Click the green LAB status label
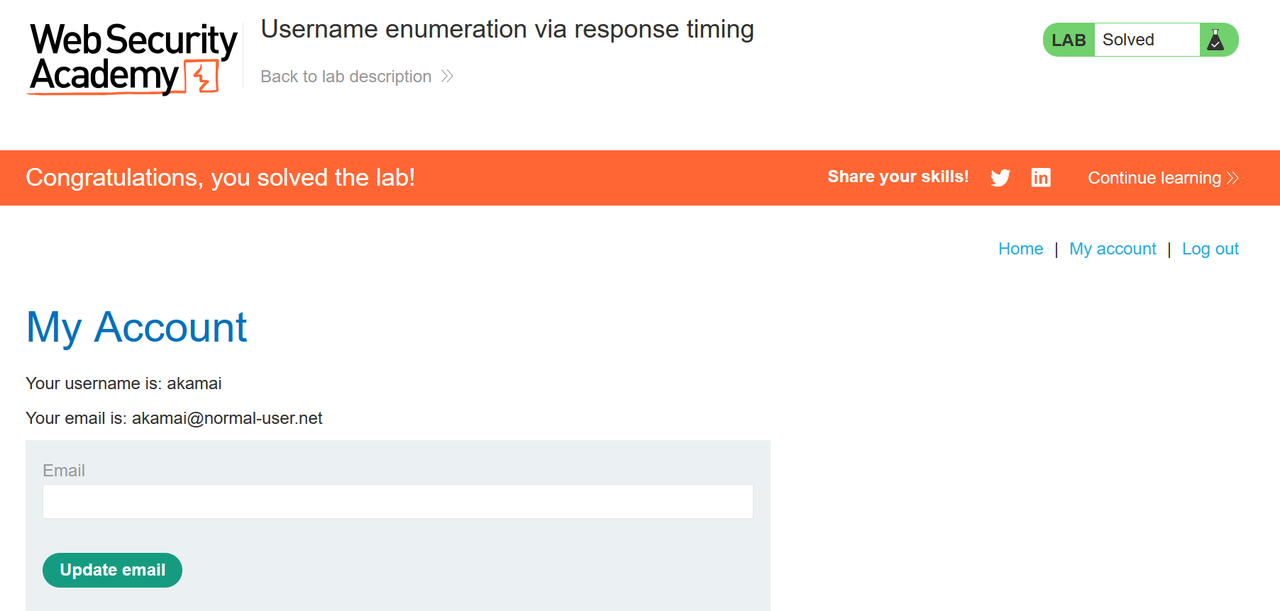Screen dimensions: 1280x611 1068,39
